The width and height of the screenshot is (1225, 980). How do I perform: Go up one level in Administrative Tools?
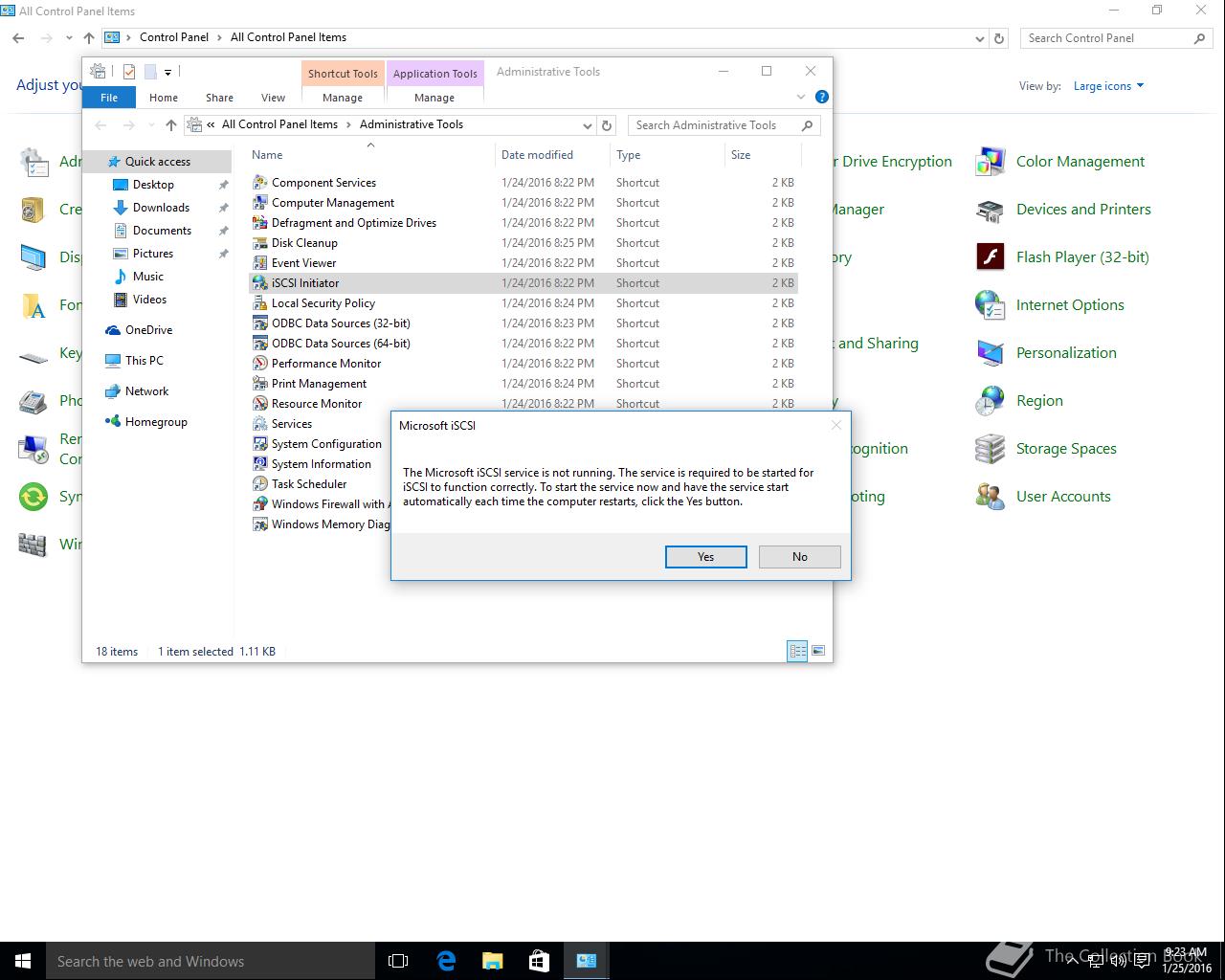pos(170,125)
